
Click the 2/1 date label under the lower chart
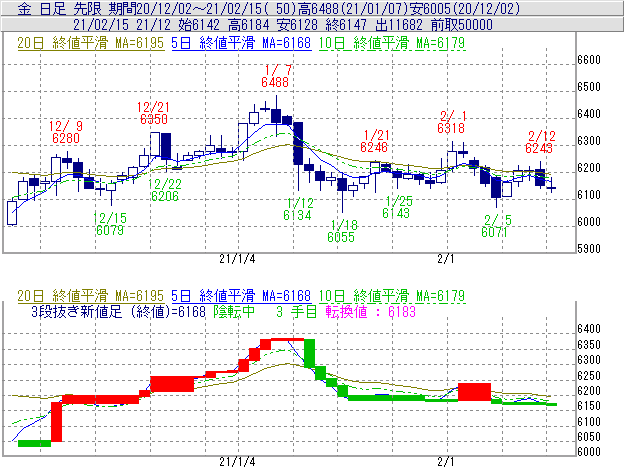tap(446, 462)
